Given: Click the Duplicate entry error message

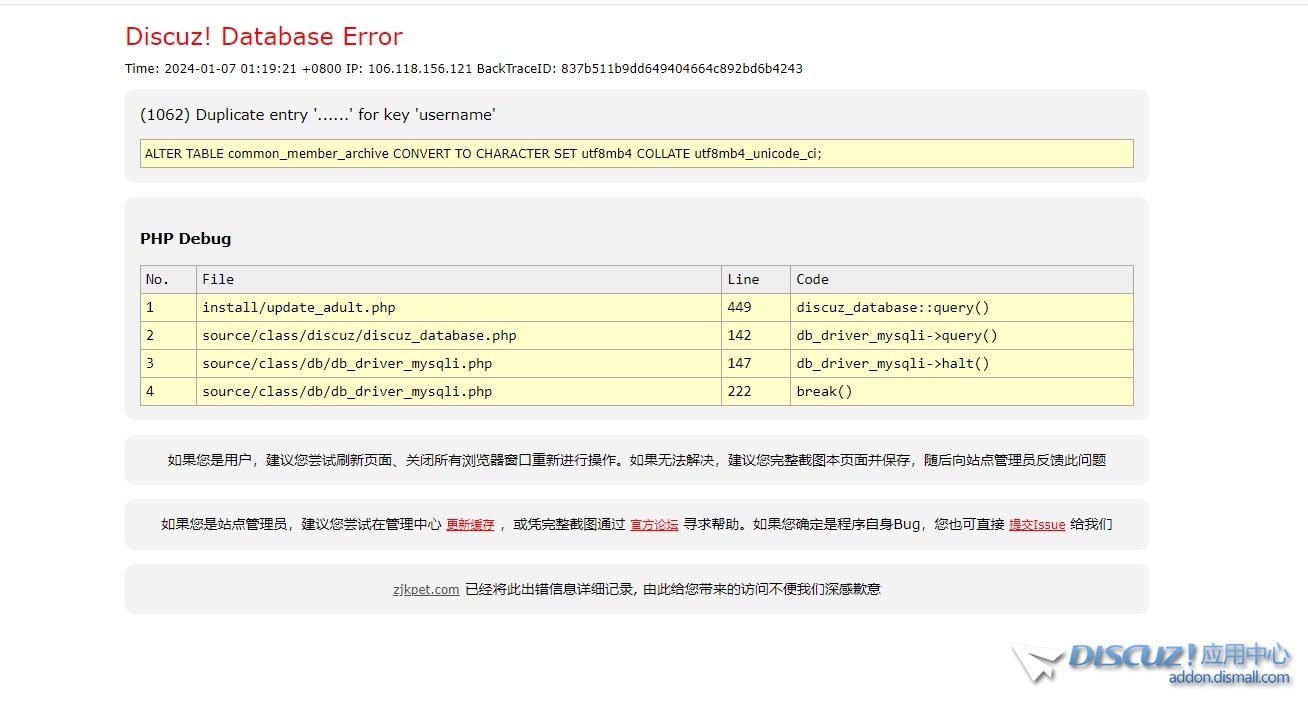Looking at the screenshot, I should coord(318,115).
